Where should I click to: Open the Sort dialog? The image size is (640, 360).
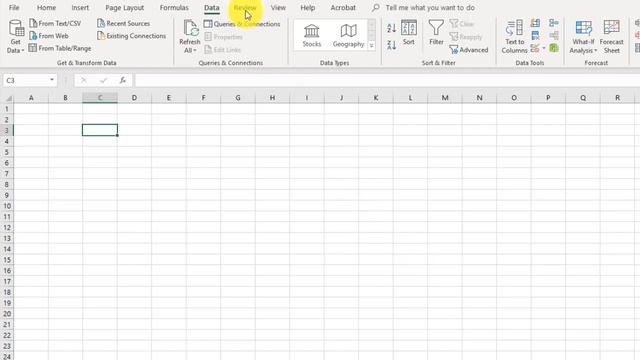pos(409,32)
